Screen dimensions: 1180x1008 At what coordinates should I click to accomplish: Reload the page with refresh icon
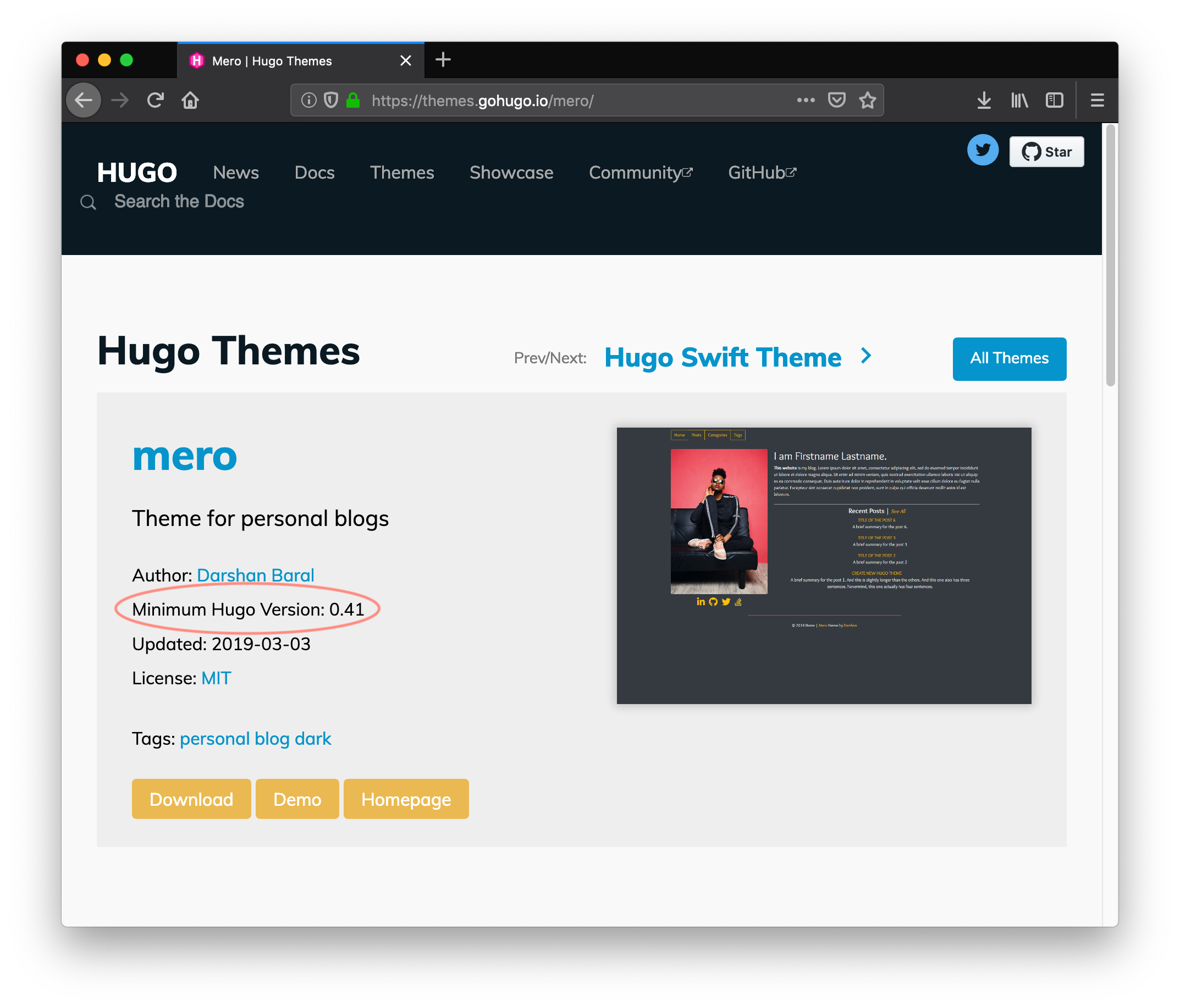(x=156, y=101)
